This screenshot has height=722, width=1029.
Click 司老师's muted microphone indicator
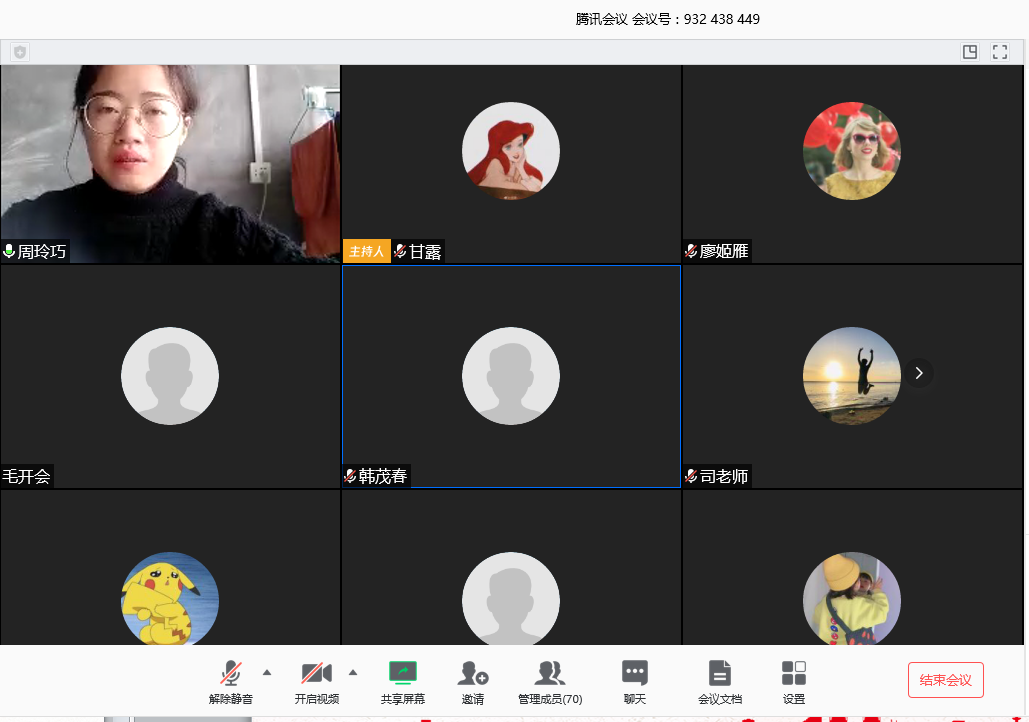(691, 476)
